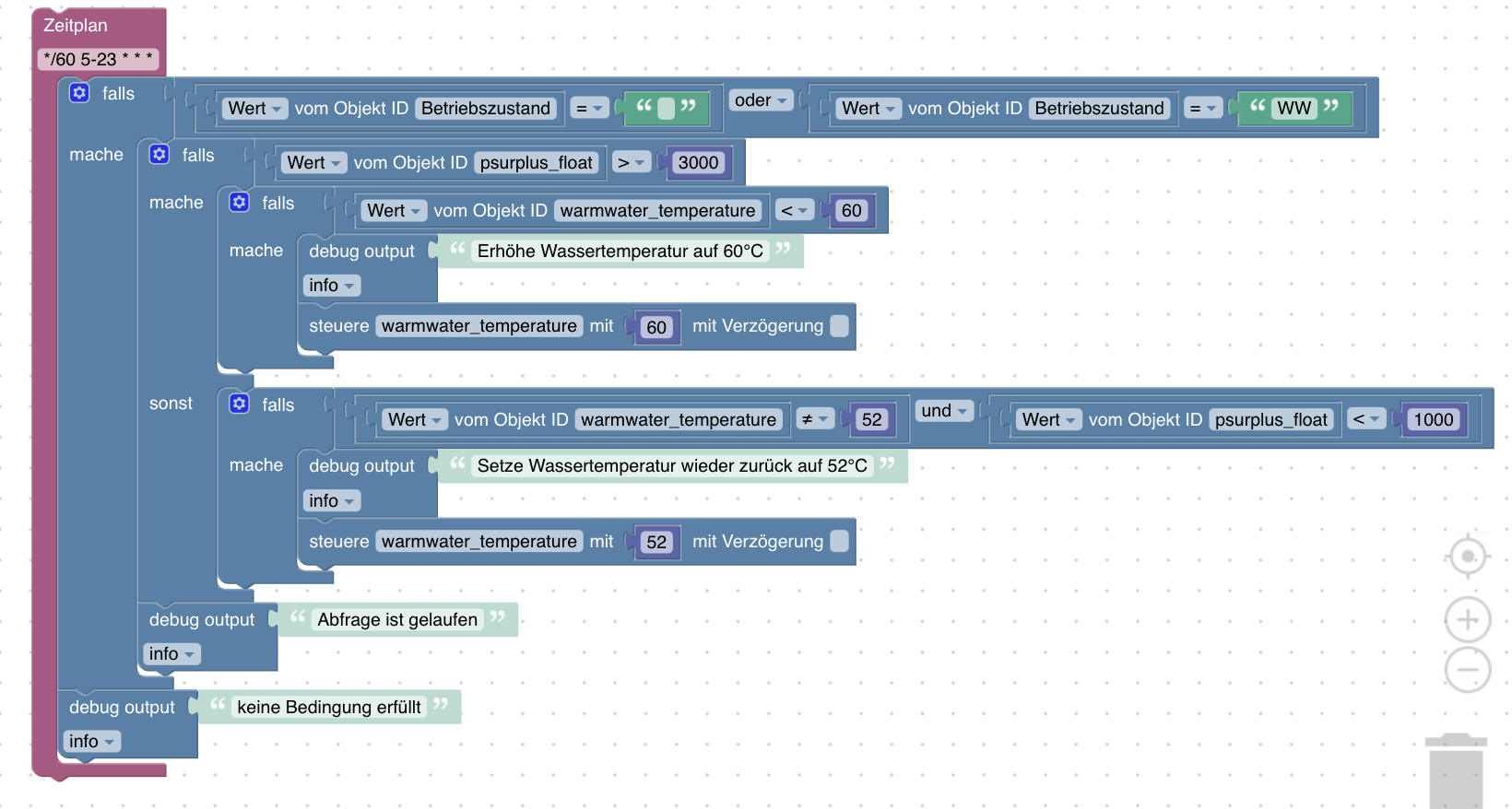This screenshot has width=1512, height=809.
Task: Open info dropdown under Erhöhe Wassertemperatur debug
Action: (x=332, y=286)
